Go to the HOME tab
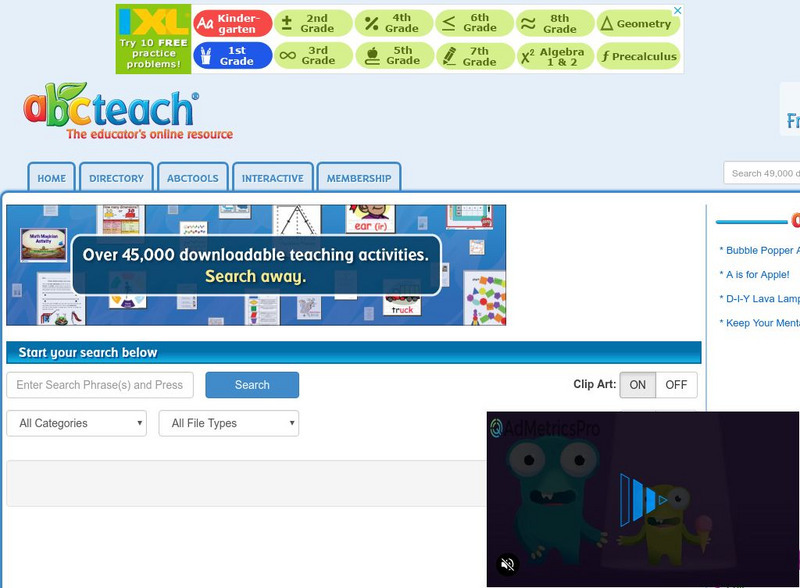 tap(52, 178)
